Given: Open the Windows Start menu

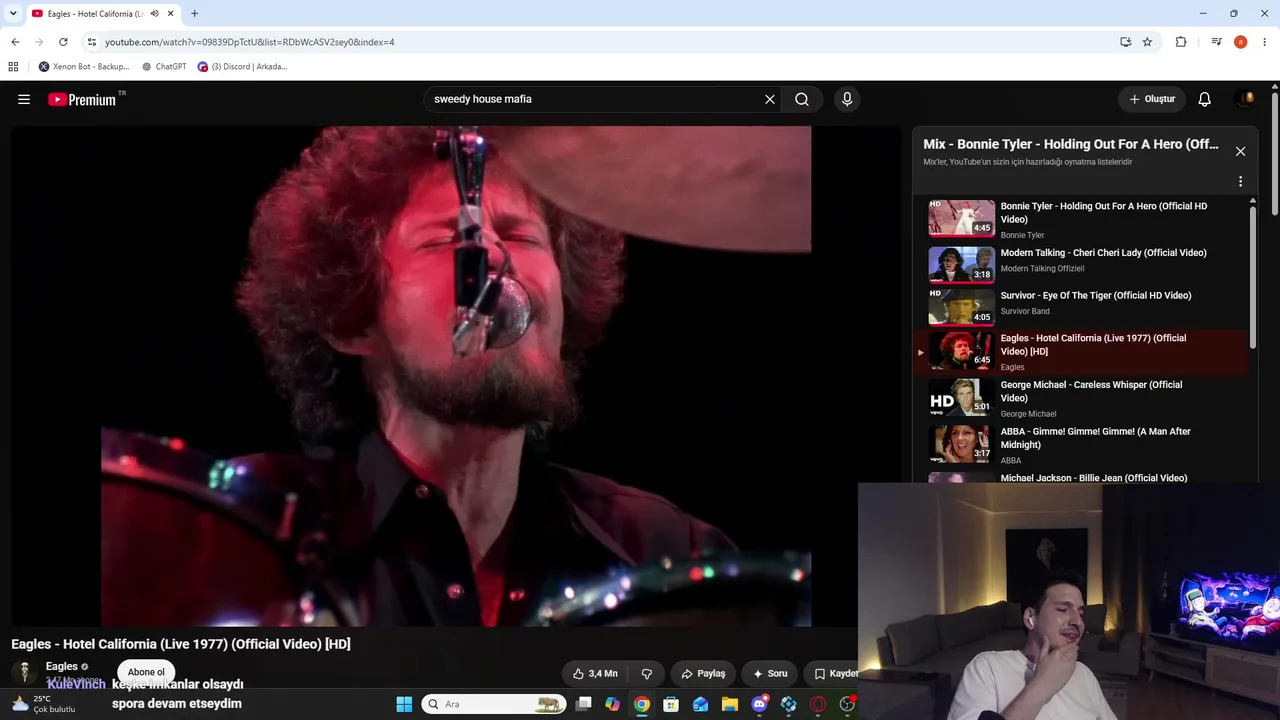Looking at the screenshot, I should tap(404, 704).
